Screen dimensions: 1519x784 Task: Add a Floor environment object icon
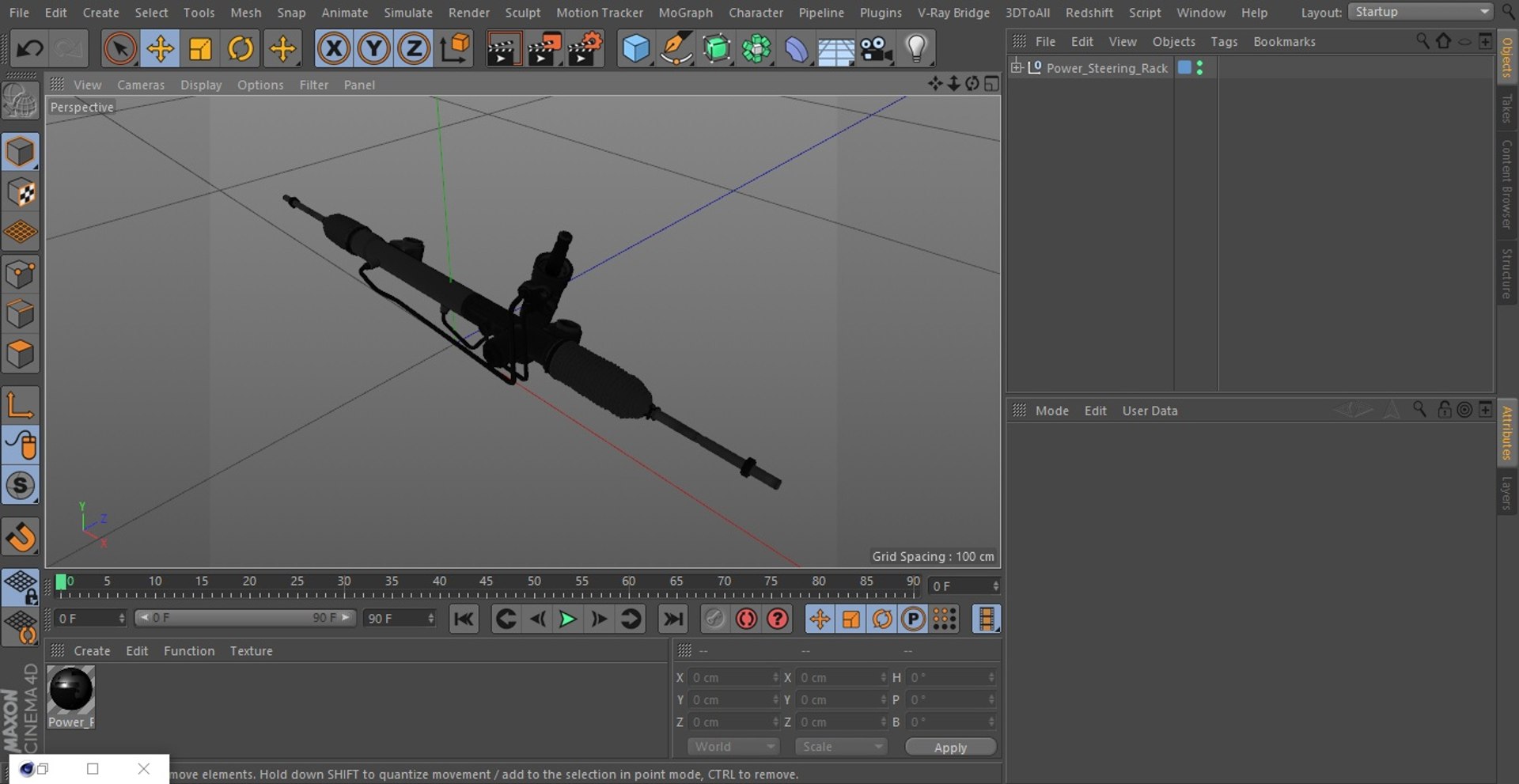point(836,49)
